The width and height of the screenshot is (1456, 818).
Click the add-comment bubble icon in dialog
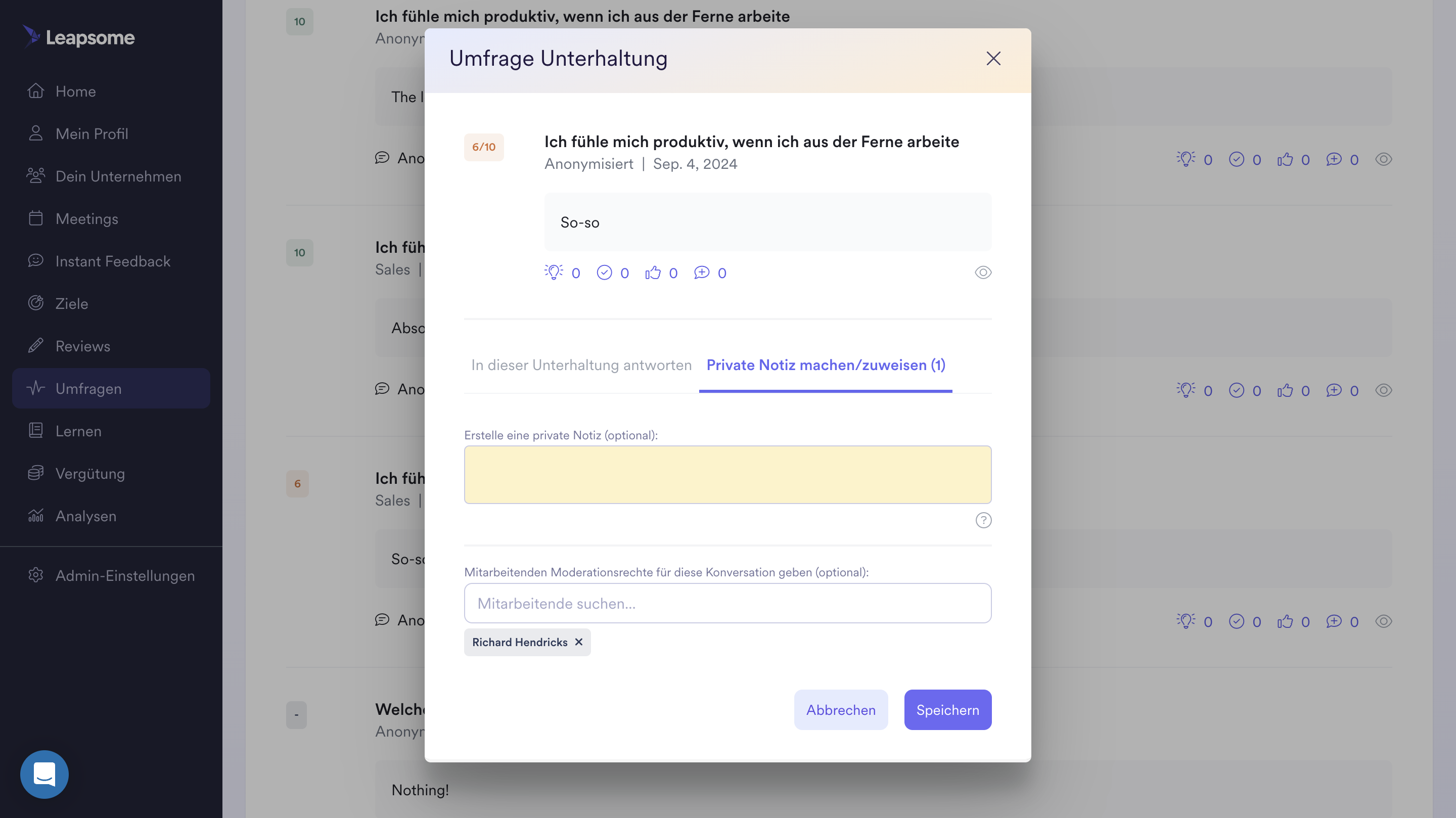[701, 272]
